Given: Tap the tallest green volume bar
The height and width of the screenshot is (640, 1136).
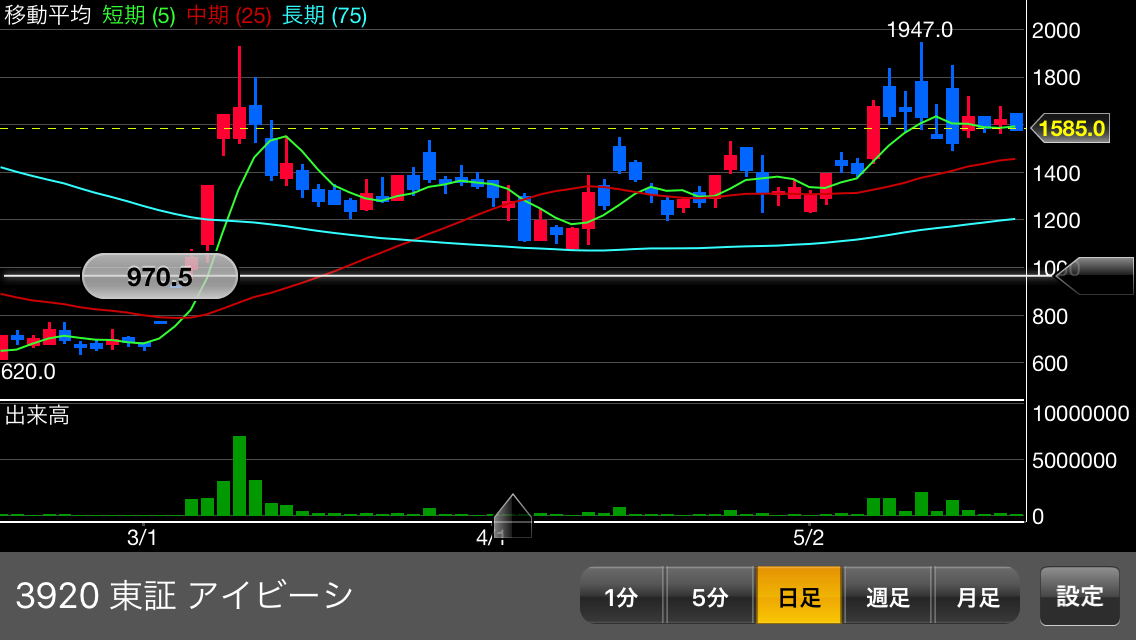Looking at the screenshot, I should (x=239, y=476).
